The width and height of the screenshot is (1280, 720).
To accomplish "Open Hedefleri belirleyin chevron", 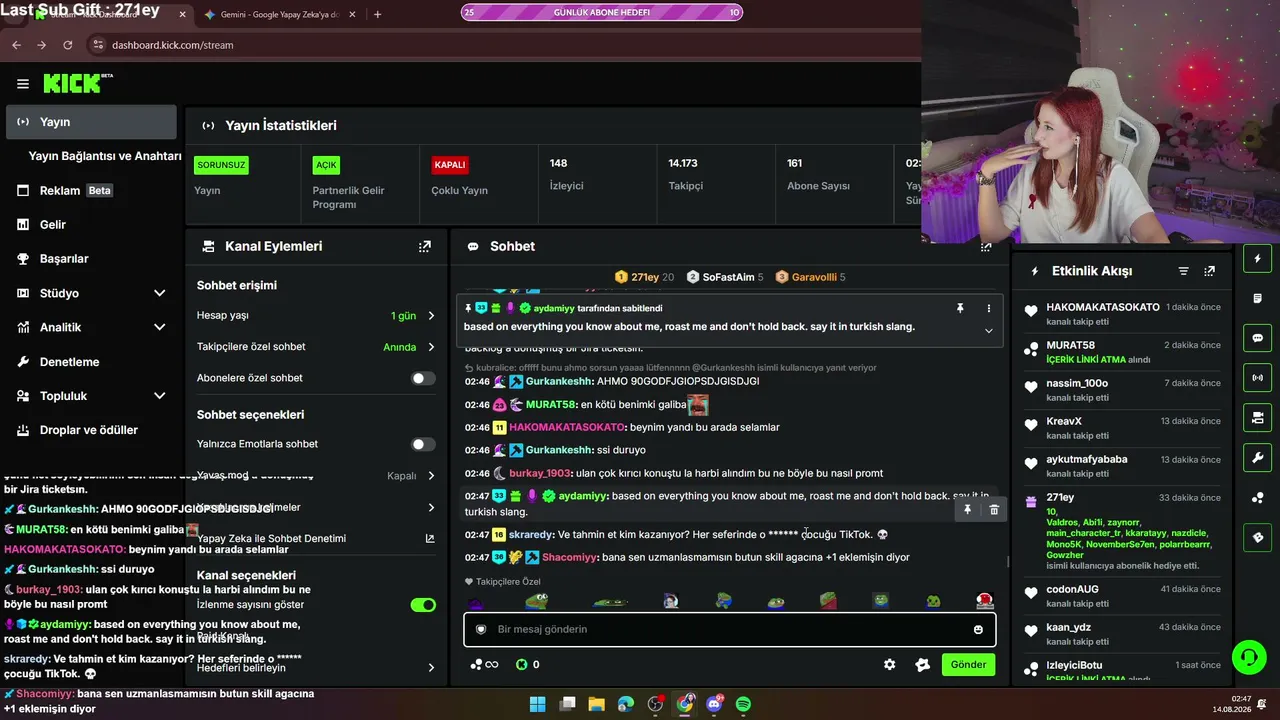I will pos(431,668).
